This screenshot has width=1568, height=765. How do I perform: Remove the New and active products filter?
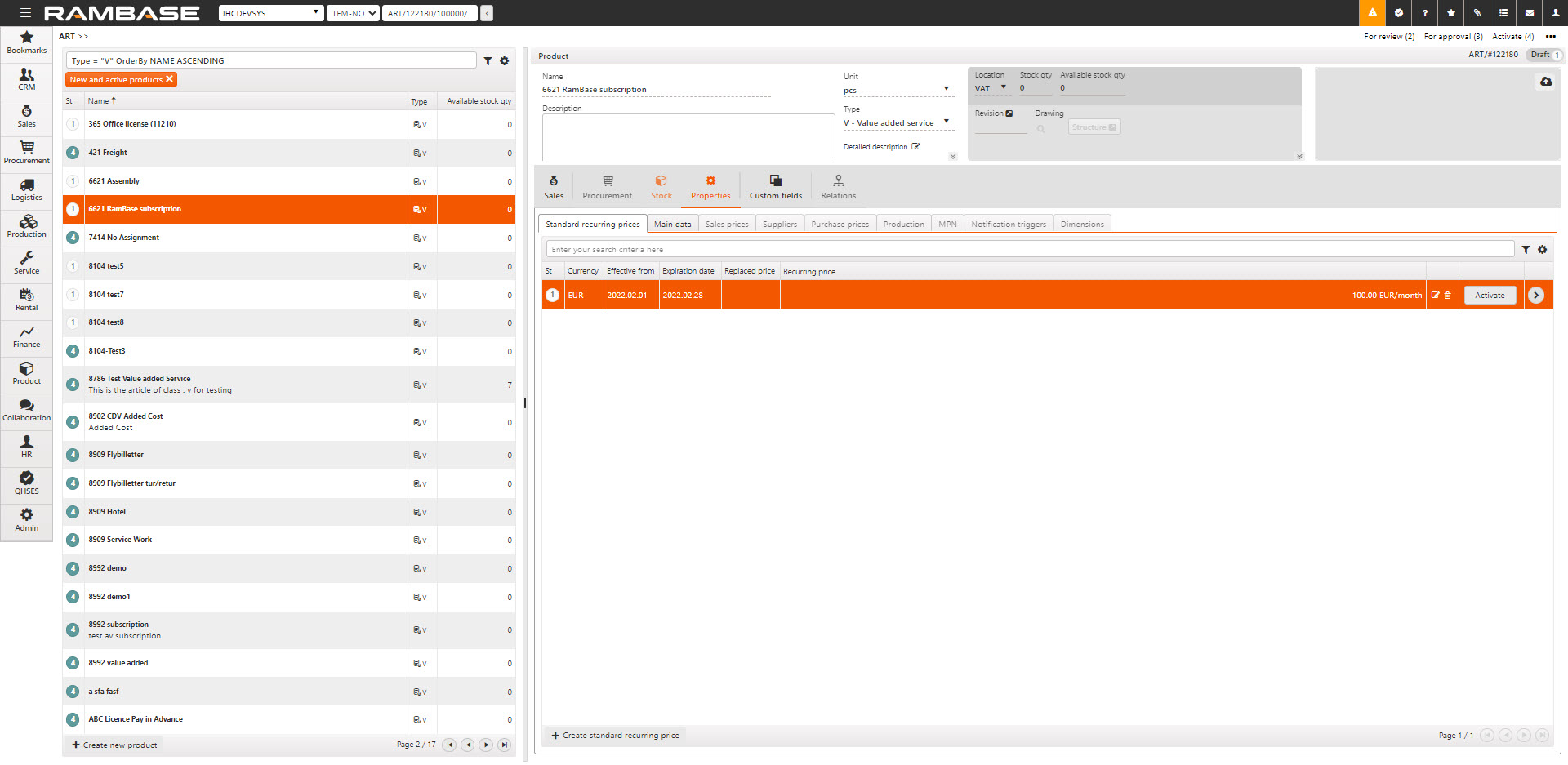(170, 79)
